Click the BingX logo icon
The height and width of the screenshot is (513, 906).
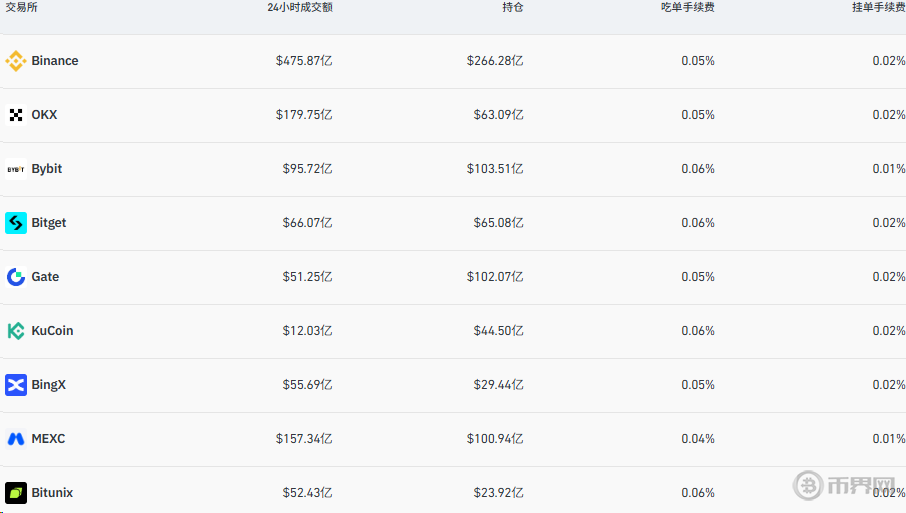point(16,385)
